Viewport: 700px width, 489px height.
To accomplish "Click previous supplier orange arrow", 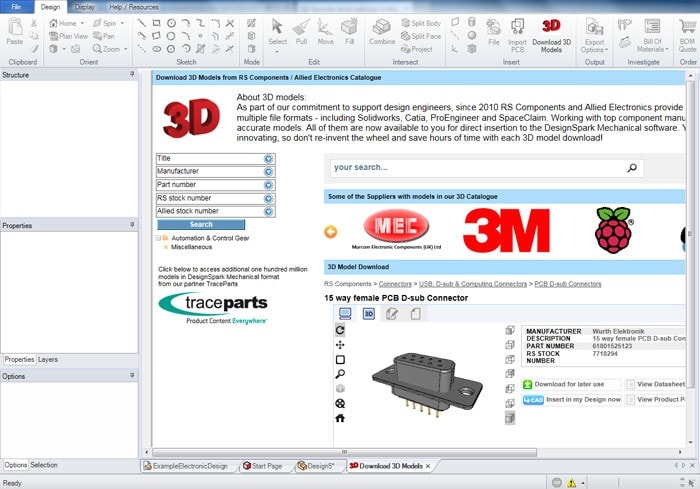I will point(331,232).
